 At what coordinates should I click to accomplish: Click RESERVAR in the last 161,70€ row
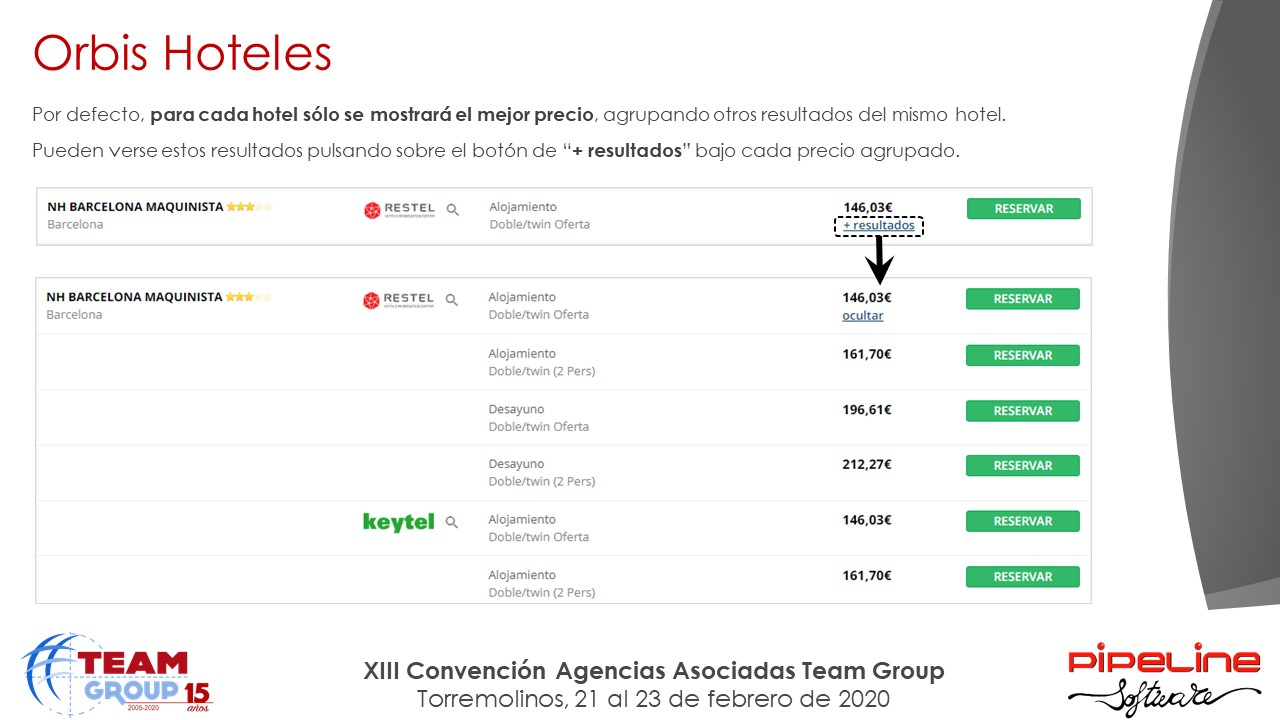click(1023, 577)
